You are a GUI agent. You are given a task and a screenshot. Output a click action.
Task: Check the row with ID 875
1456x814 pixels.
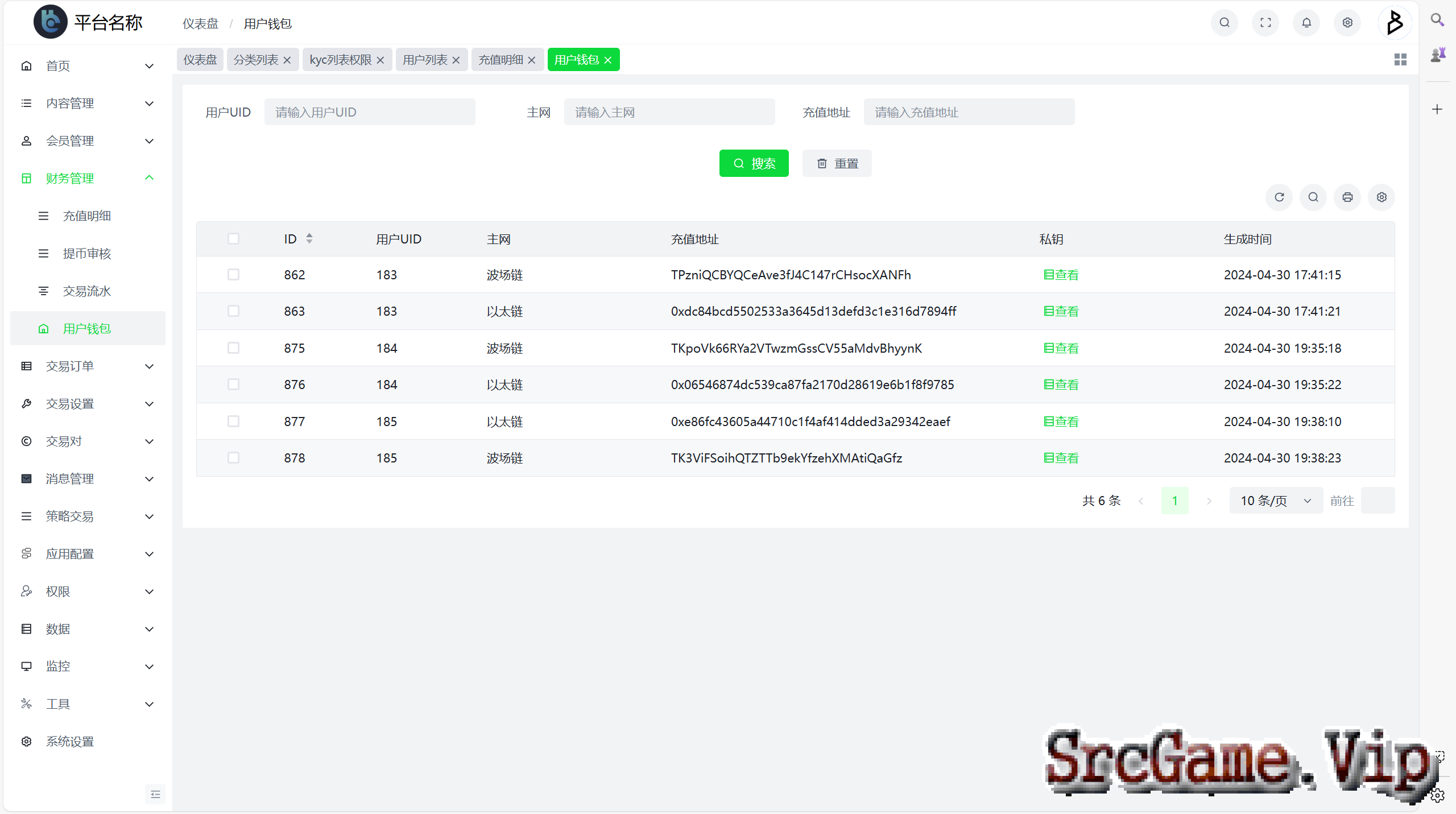coord(233,348)
